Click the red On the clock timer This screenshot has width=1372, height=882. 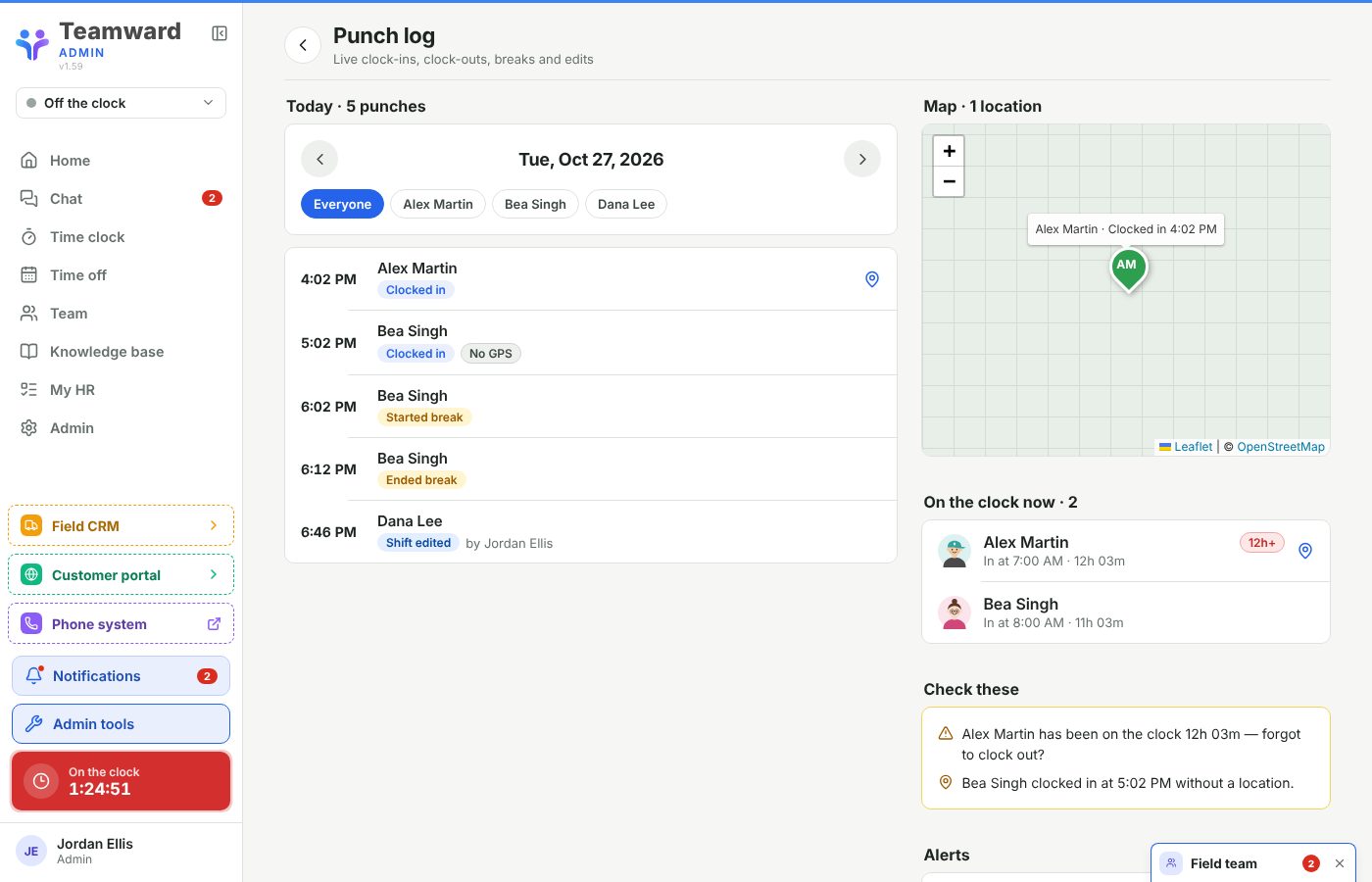pos(122,781)
